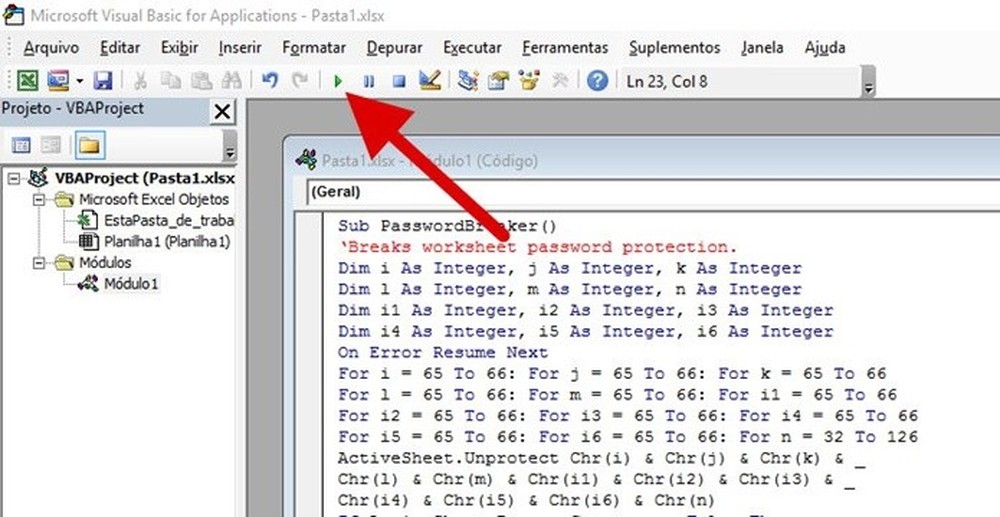This screenshot has height=517, width=1000.
Task: Click the Find binoculars icon
Action: pyautogui.click(x=232, y=81)
